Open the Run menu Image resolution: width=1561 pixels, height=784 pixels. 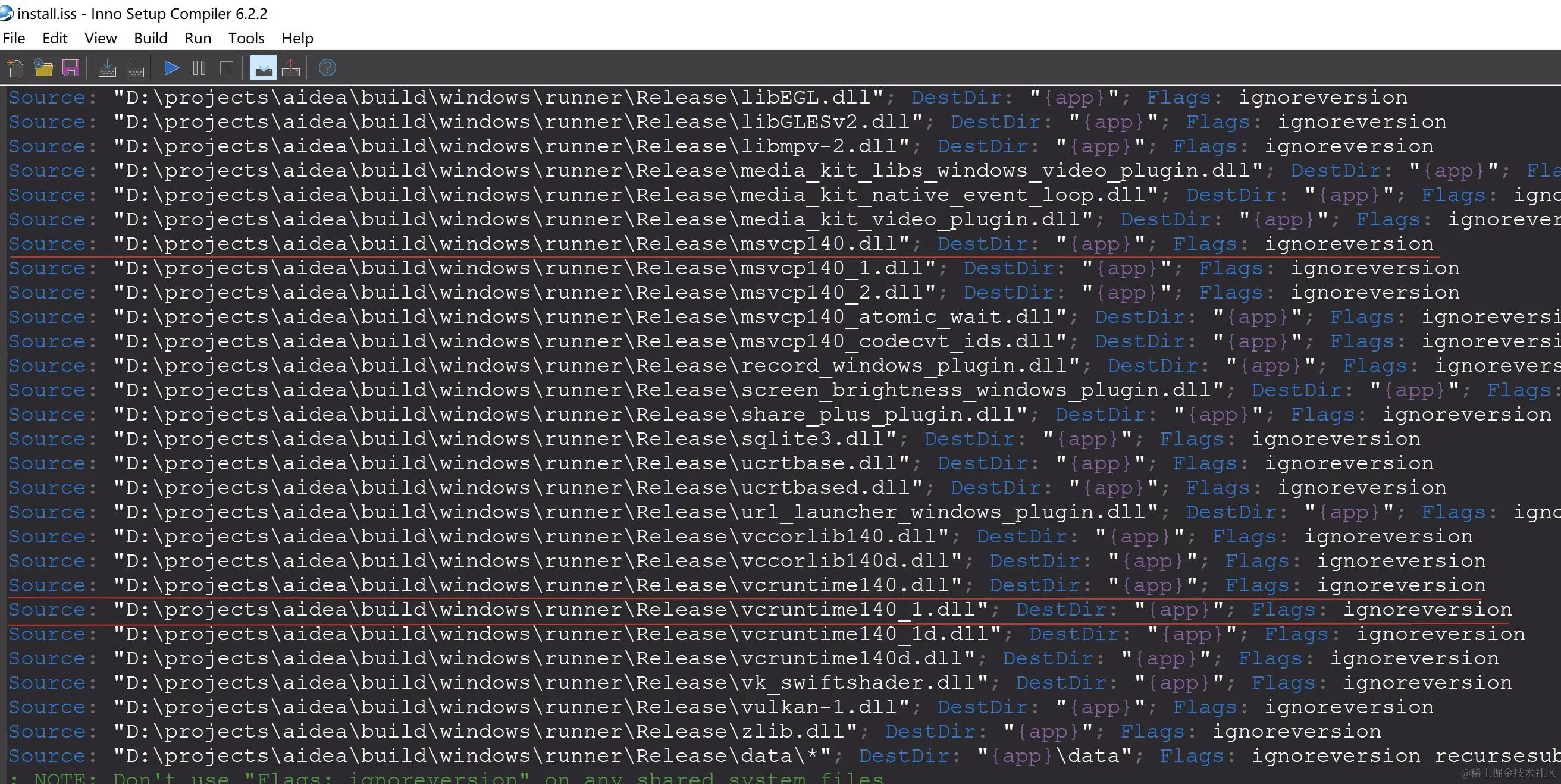[198, 38]
